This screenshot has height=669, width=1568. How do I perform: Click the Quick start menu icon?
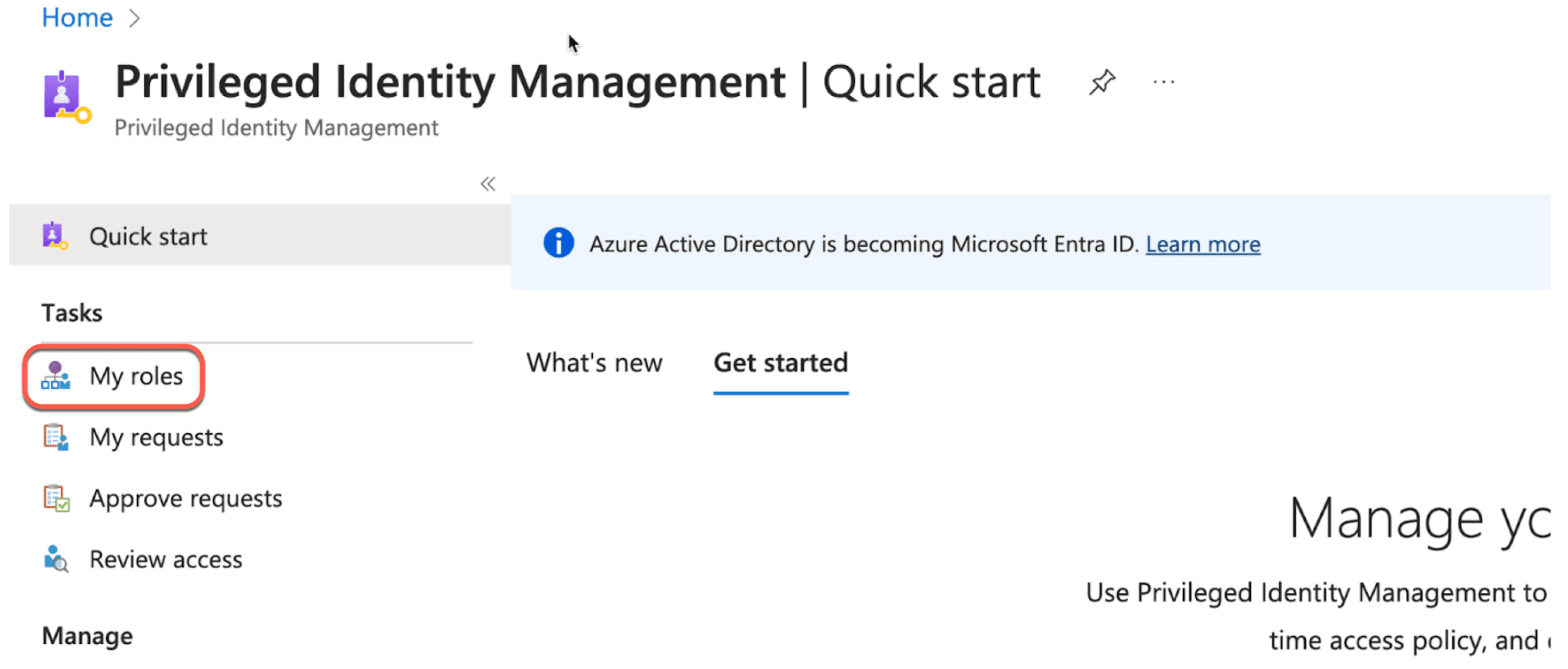coord(55,236)
